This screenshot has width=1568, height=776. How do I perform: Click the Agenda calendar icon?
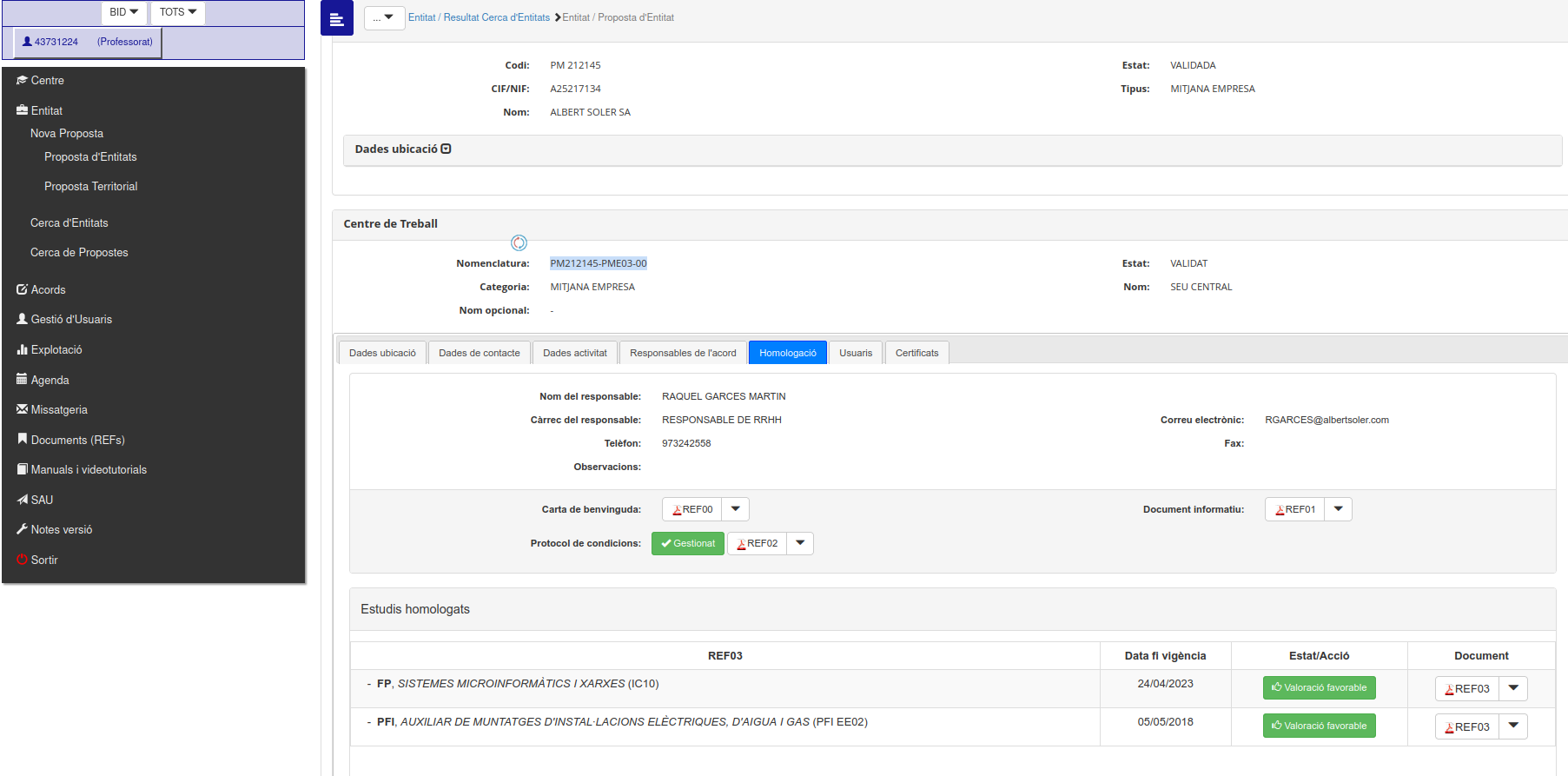22,379
